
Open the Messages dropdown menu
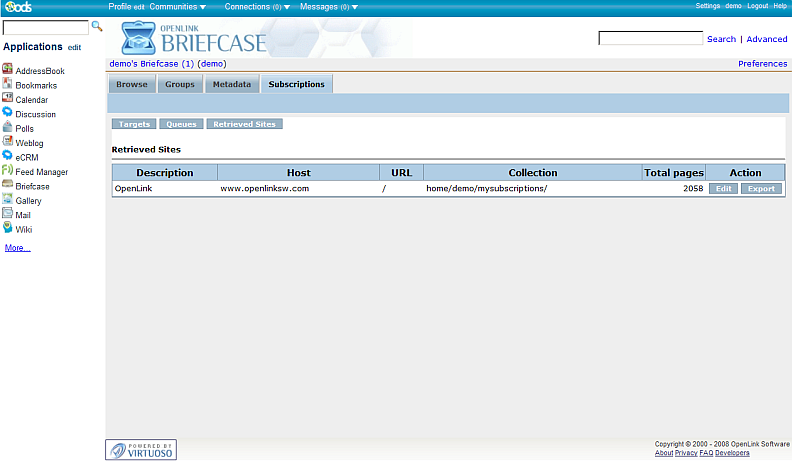tap(329, 7)
